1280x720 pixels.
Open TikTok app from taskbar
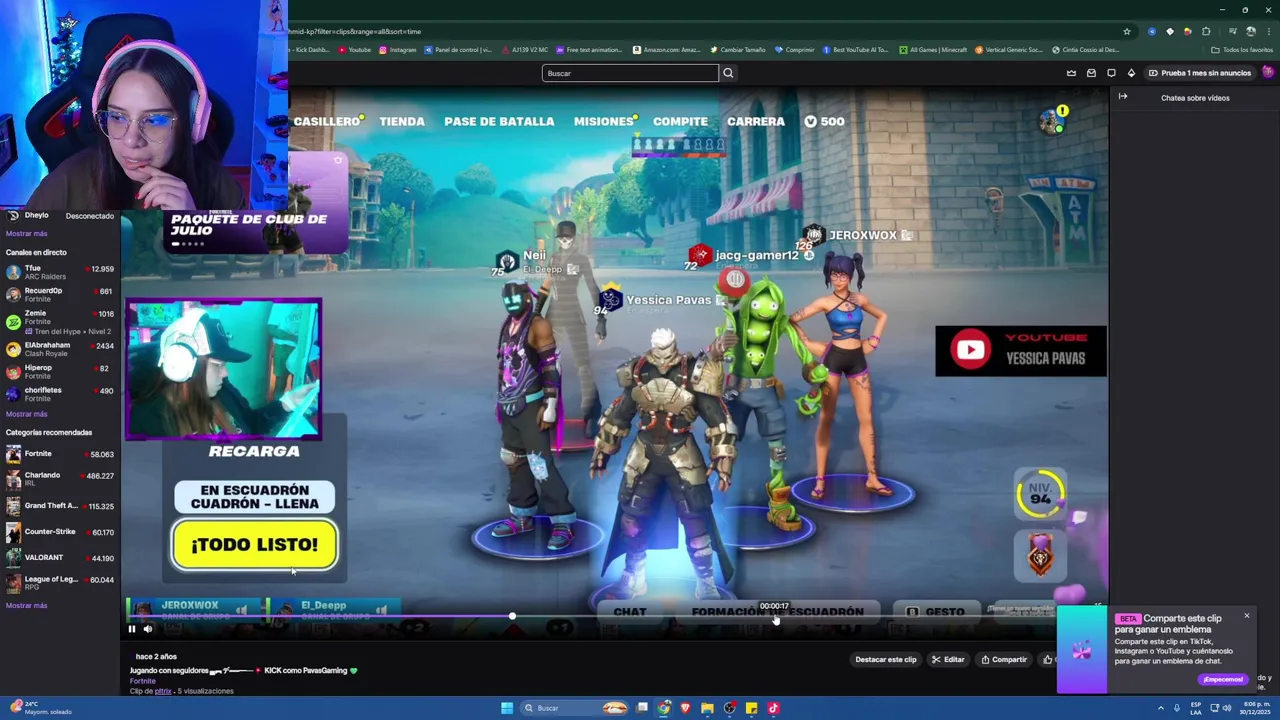(x=773, y=708)
